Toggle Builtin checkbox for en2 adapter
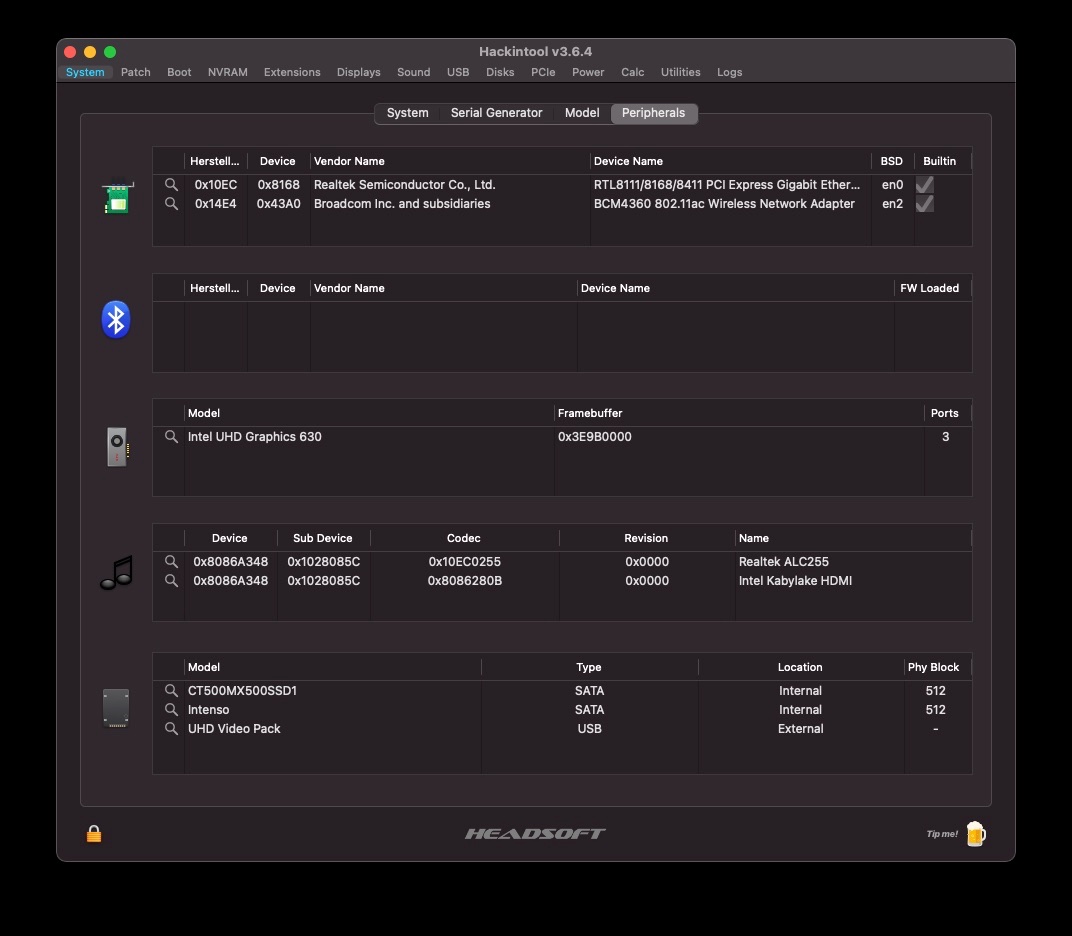This screenshot has width=1072, height=936. [924, 204]
